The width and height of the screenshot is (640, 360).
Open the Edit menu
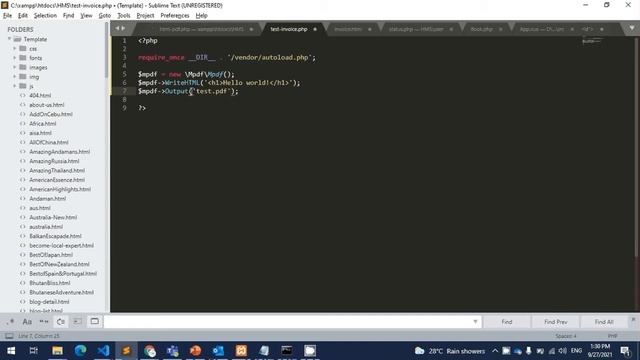[23, 16]
